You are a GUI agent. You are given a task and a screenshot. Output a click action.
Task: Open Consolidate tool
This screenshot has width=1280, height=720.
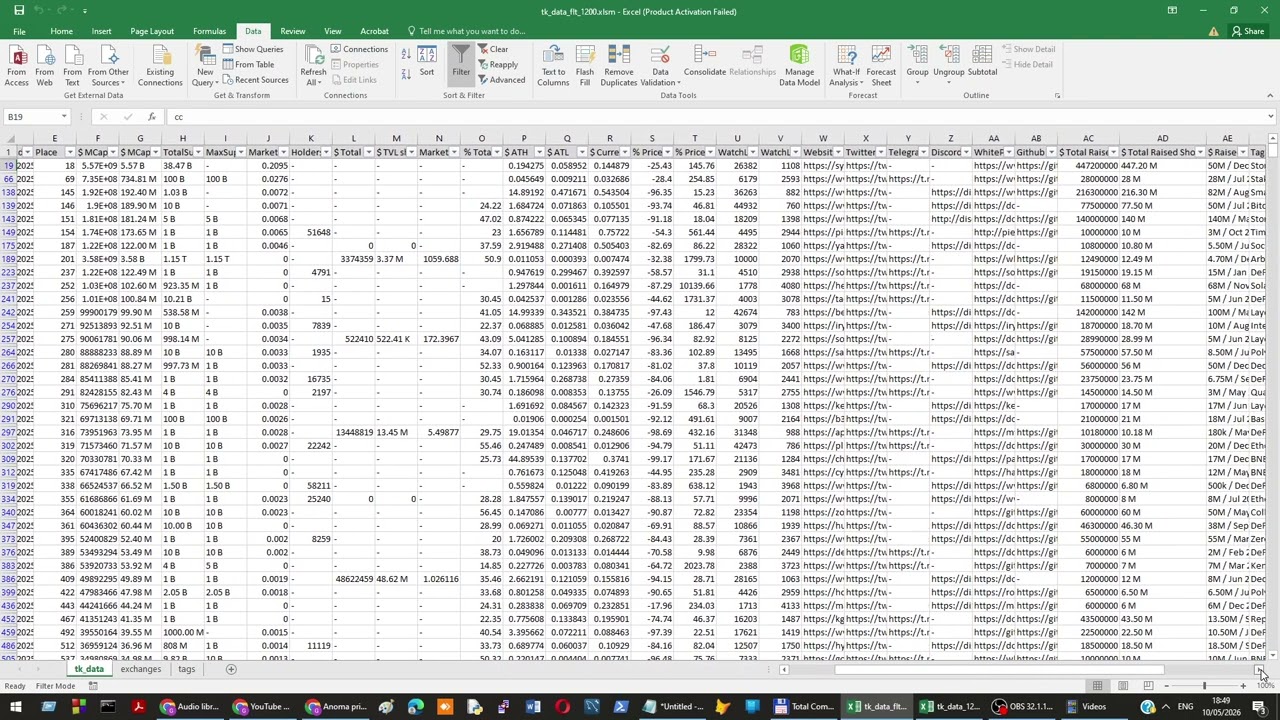coord(705,62)
